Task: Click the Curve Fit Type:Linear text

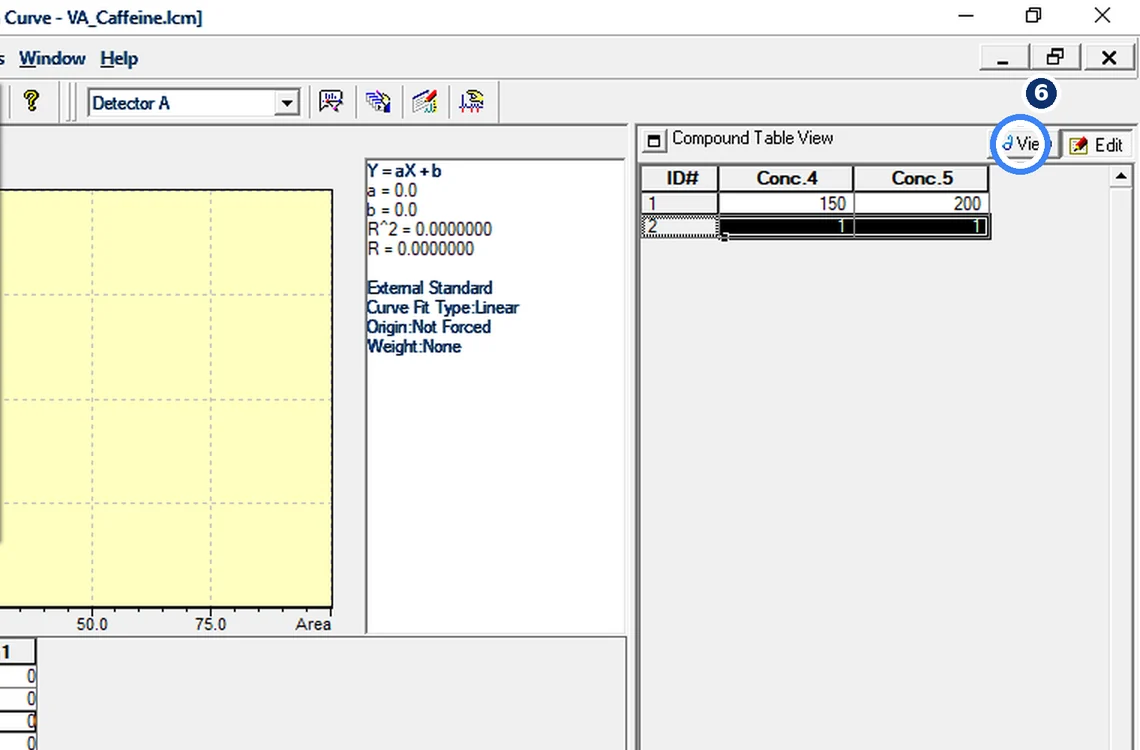Action: point(443,307)
